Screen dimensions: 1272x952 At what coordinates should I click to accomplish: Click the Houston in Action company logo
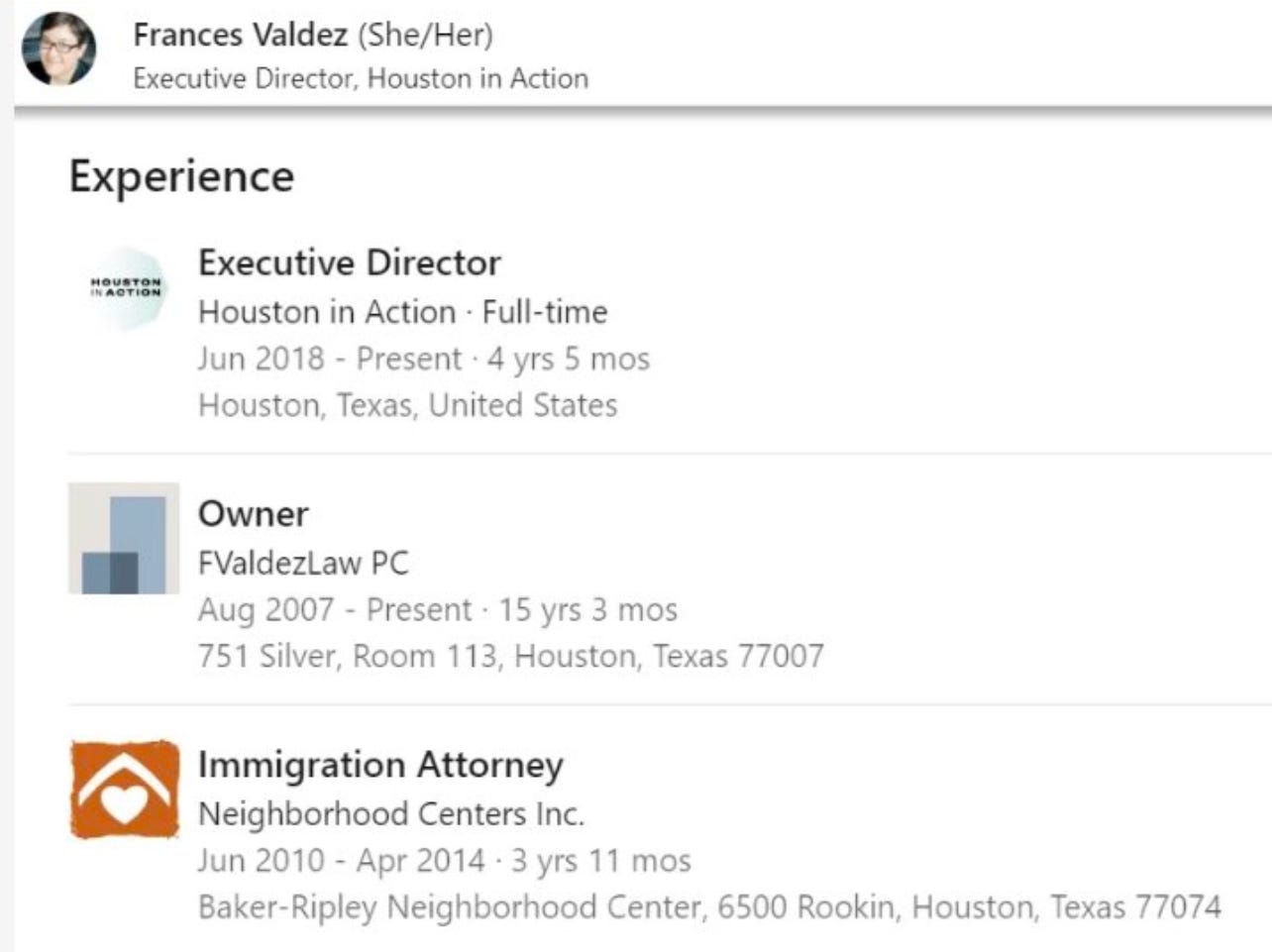tap(125, 288)
